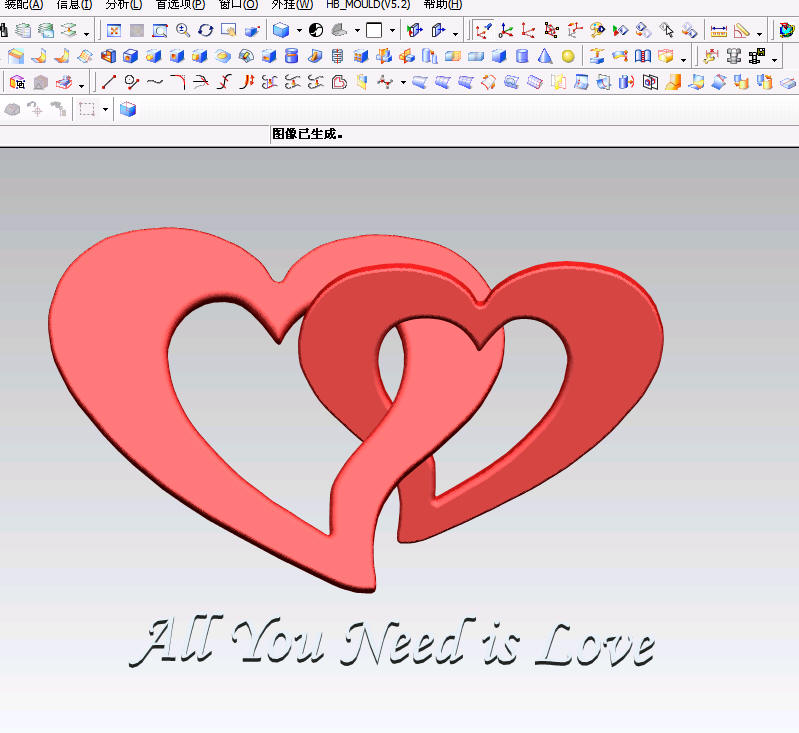Click the white square background icon
The image size is (799, 733).
tap(374, 31)
